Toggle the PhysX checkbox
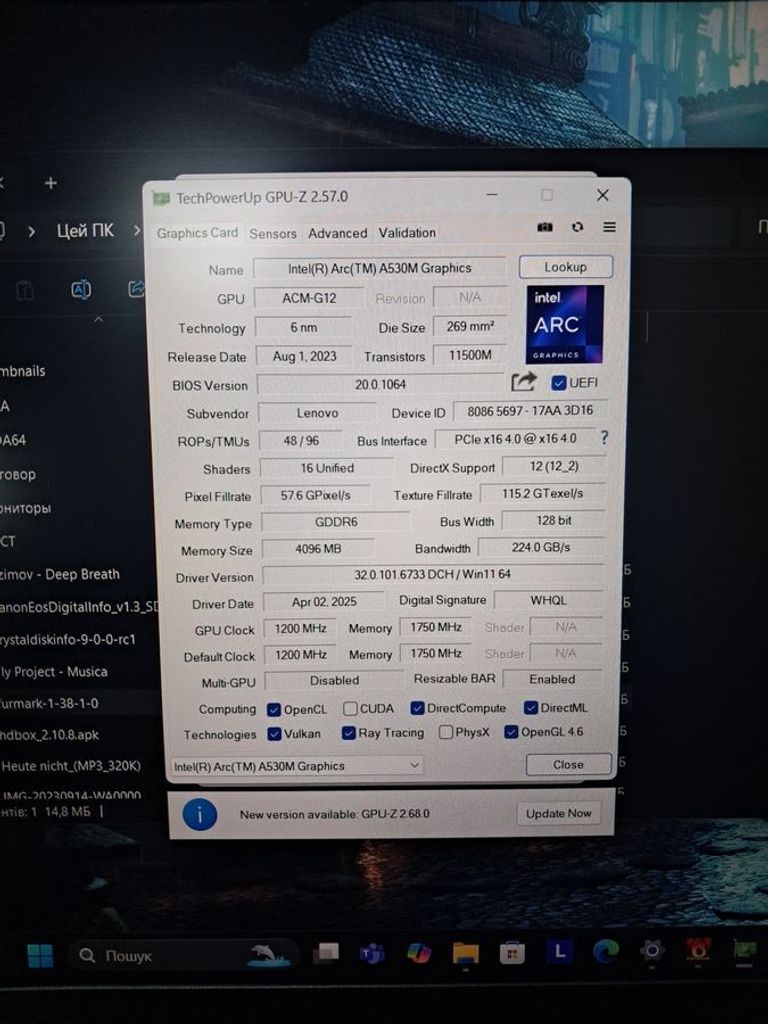Image resolution: width=768 pixels, height=1024 pixels. [x=446, y=732]
